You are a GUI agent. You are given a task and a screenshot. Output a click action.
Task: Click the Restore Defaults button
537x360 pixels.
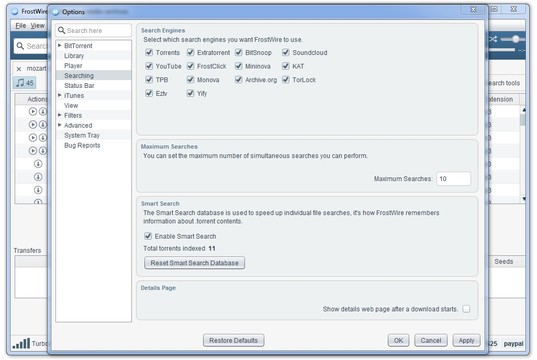(233, 340)
